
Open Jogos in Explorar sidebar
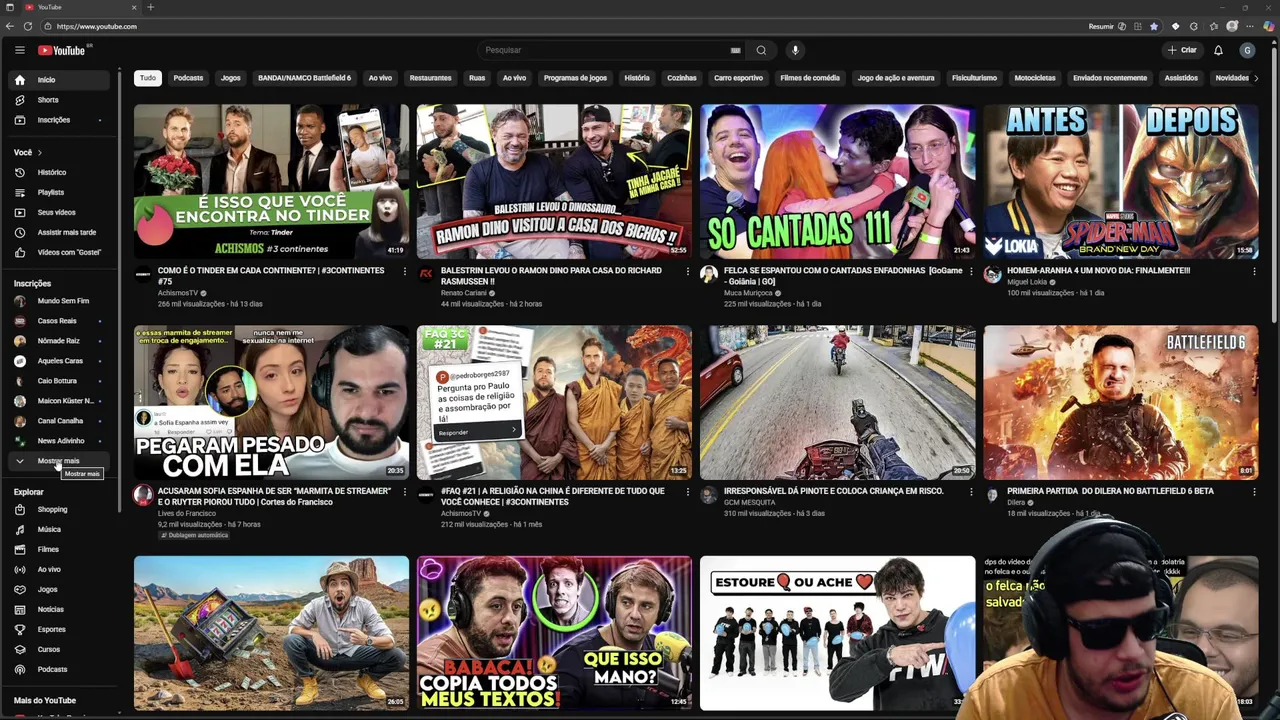coord(58,589)
